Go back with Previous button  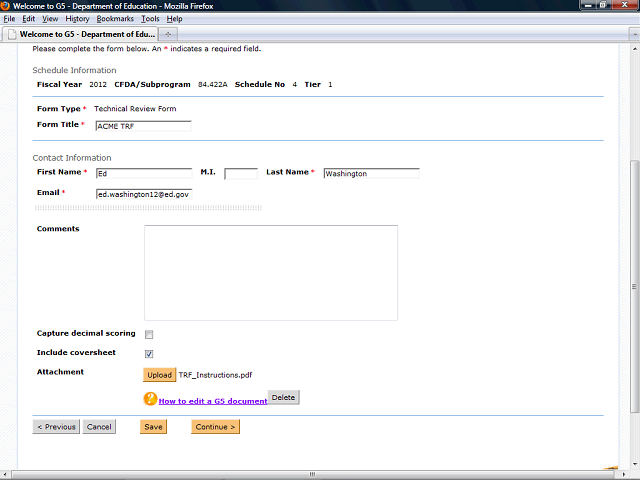(x=56, y=427)
